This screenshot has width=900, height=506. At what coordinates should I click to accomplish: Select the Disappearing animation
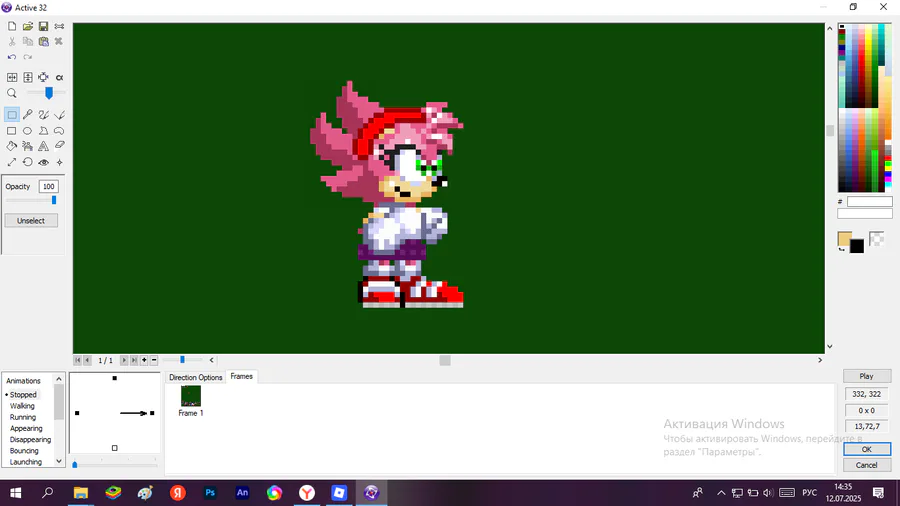30,439
